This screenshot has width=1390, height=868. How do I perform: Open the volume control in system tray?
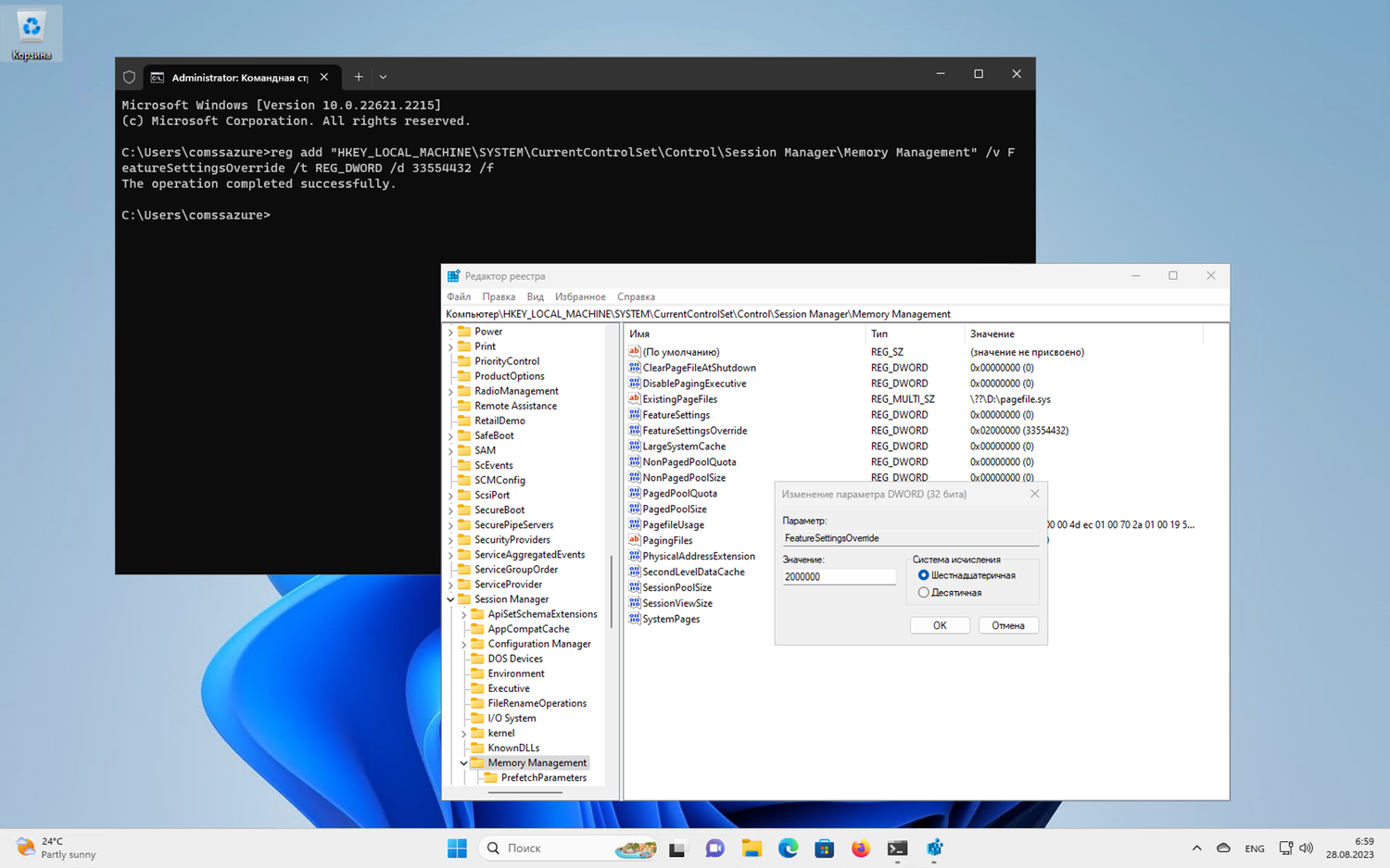pos(1307,849)
